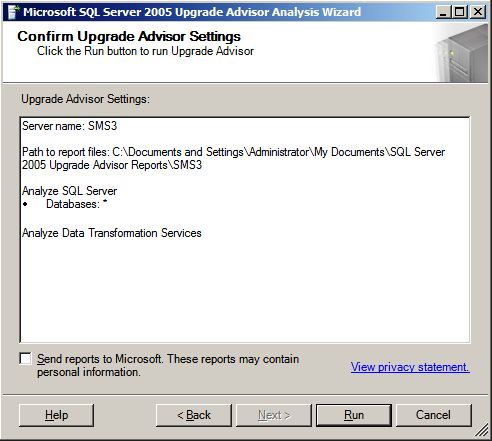Screen dimensions: 492x441
Task: Select the Analyze SQL Server line
Action: (x=69, y=191)
